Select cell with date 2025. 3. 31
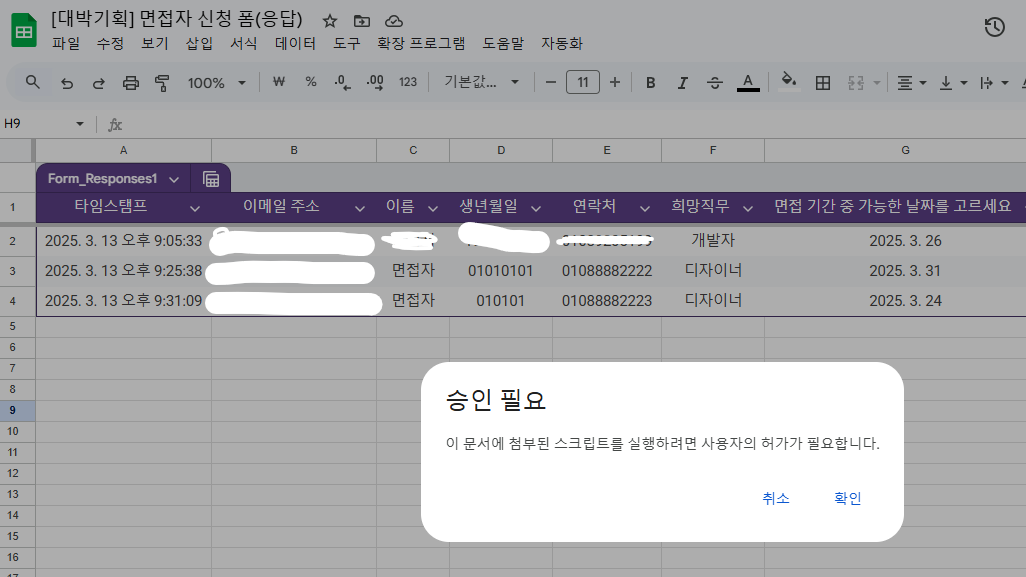Image resolution: width=1026 pixels, height=577 pixels. 905,271
